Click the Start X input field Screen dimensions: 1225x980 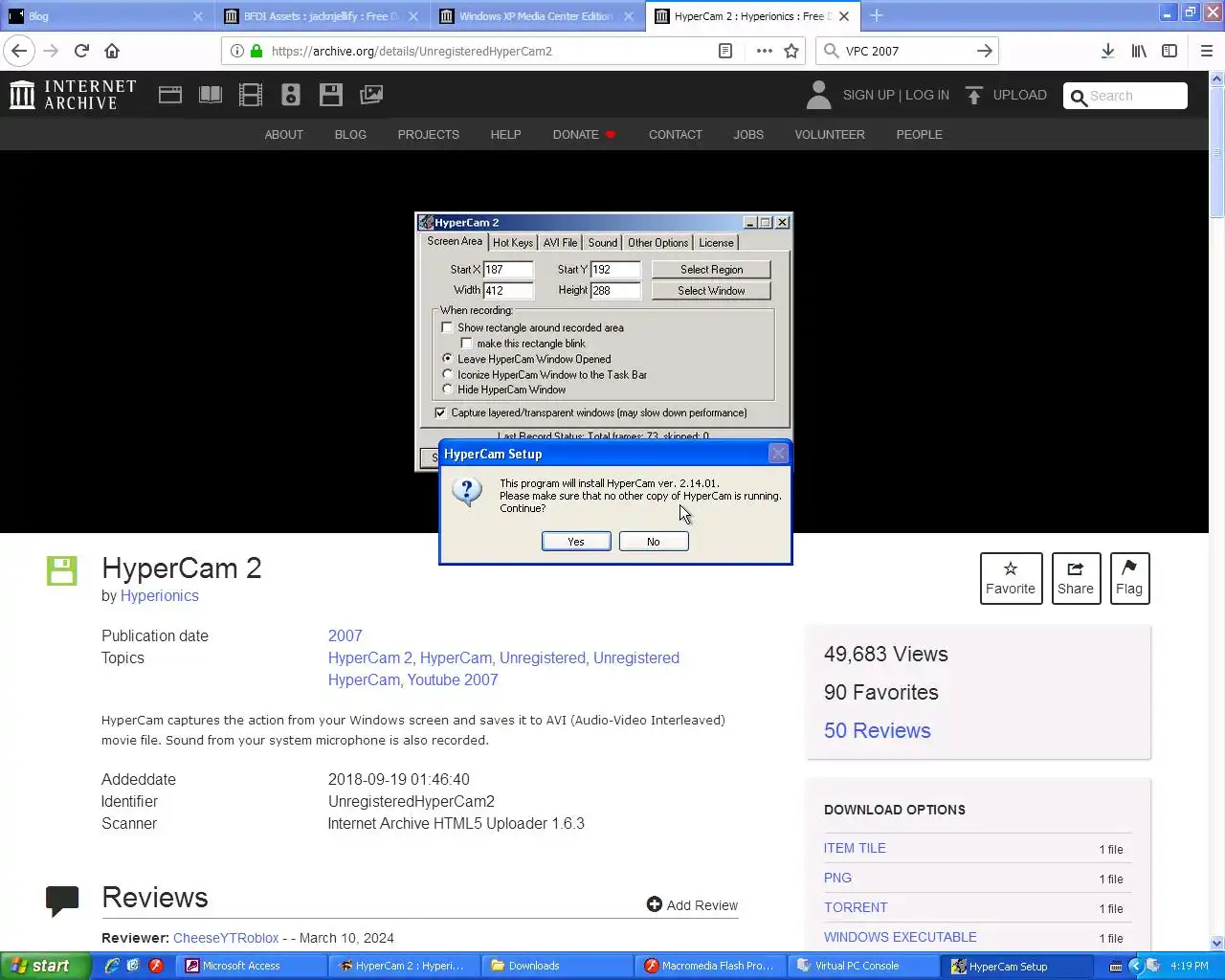(x=508, y=270)
